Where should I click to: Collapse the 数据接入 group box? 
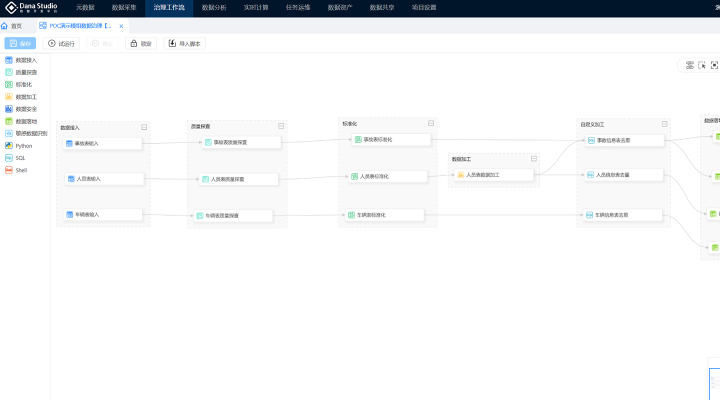pyautogui.click(x=144, y=127)
